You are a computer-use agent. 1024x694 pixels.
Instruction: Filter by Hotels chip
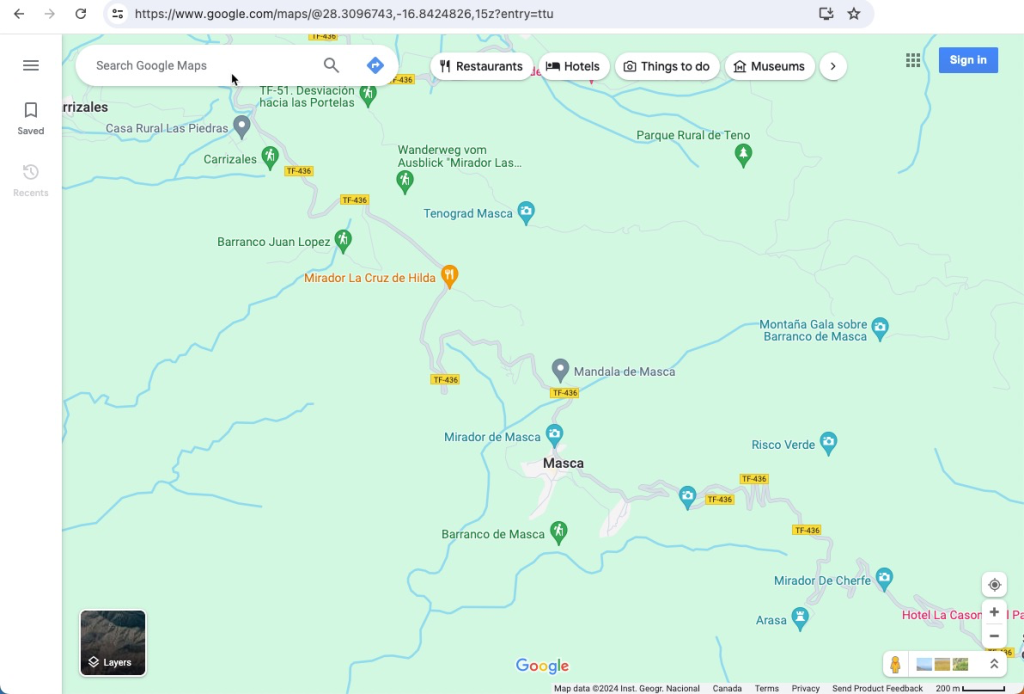point(573,66)
